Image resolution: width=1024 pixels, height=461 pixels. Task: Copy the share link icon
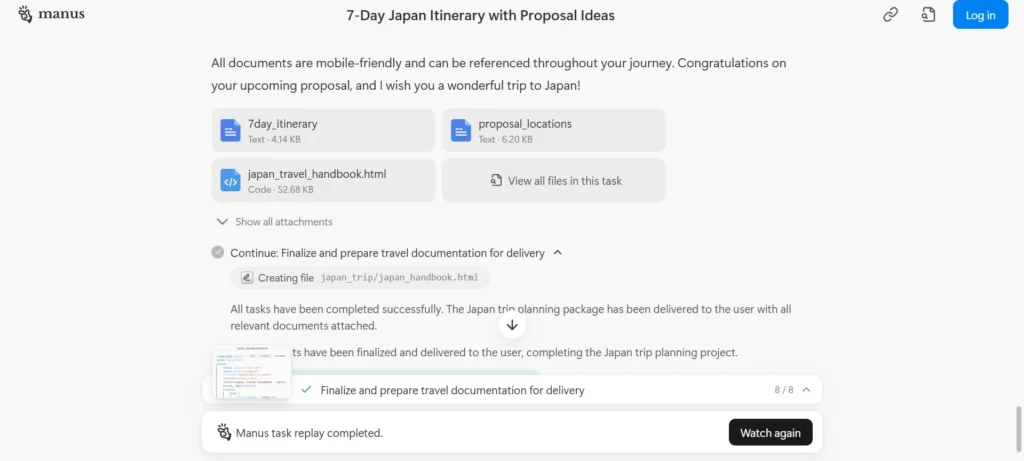click(x=890, y=15)
